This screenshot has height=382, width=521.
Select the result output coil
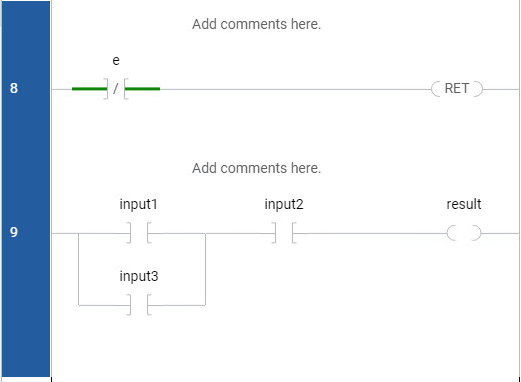[x=464, y=233]
